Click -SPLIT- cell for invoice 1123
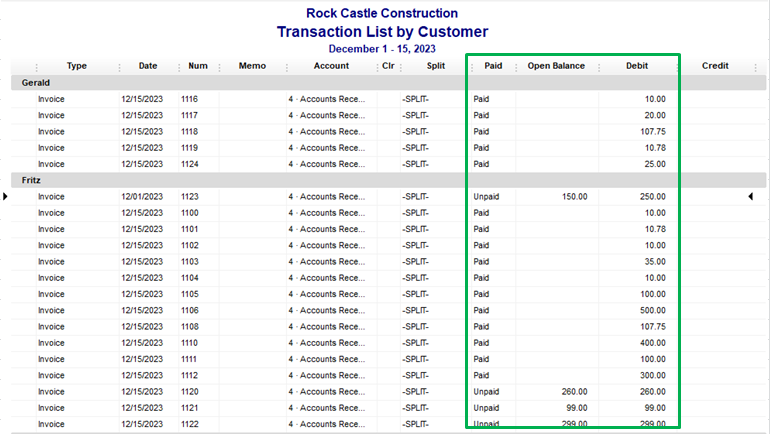The image size is (770, 434). [x=415, y=196]
